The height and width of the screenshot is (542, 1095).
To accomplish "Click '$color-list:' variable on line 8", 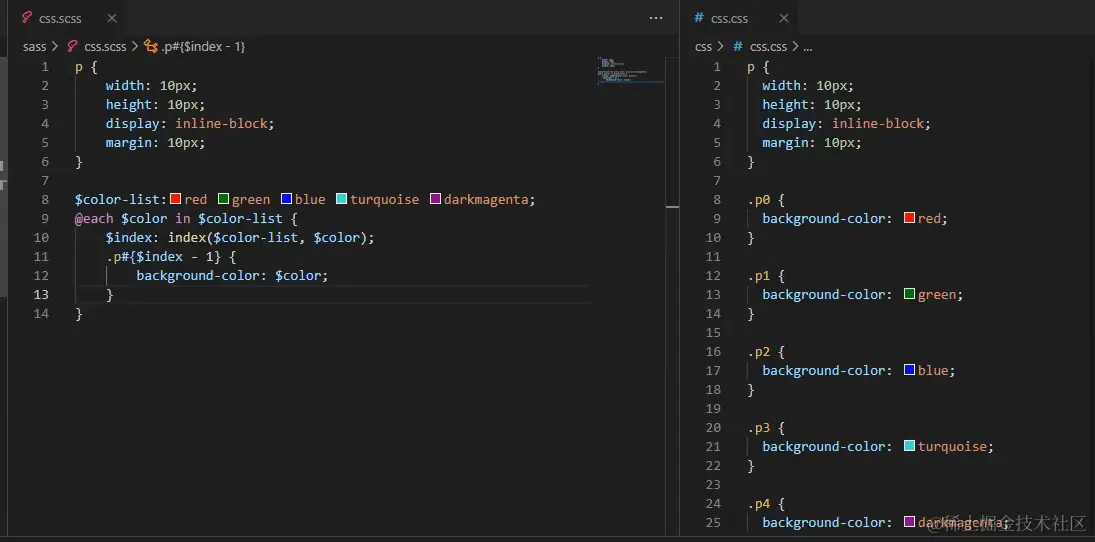I will point(122,200).
